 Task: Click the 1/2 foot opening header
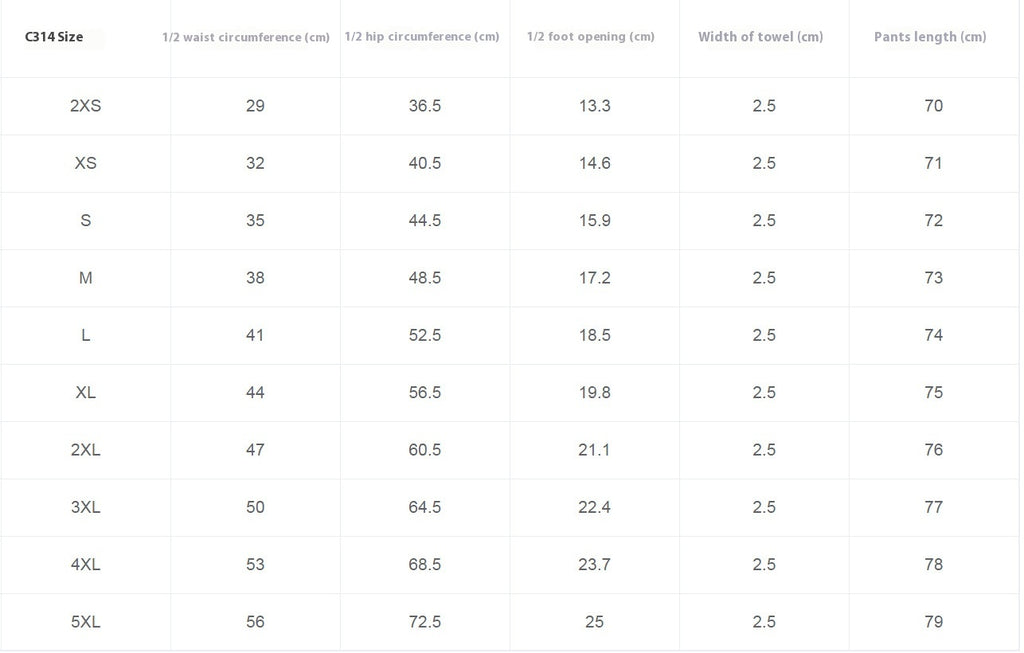(x=591, y=37)
